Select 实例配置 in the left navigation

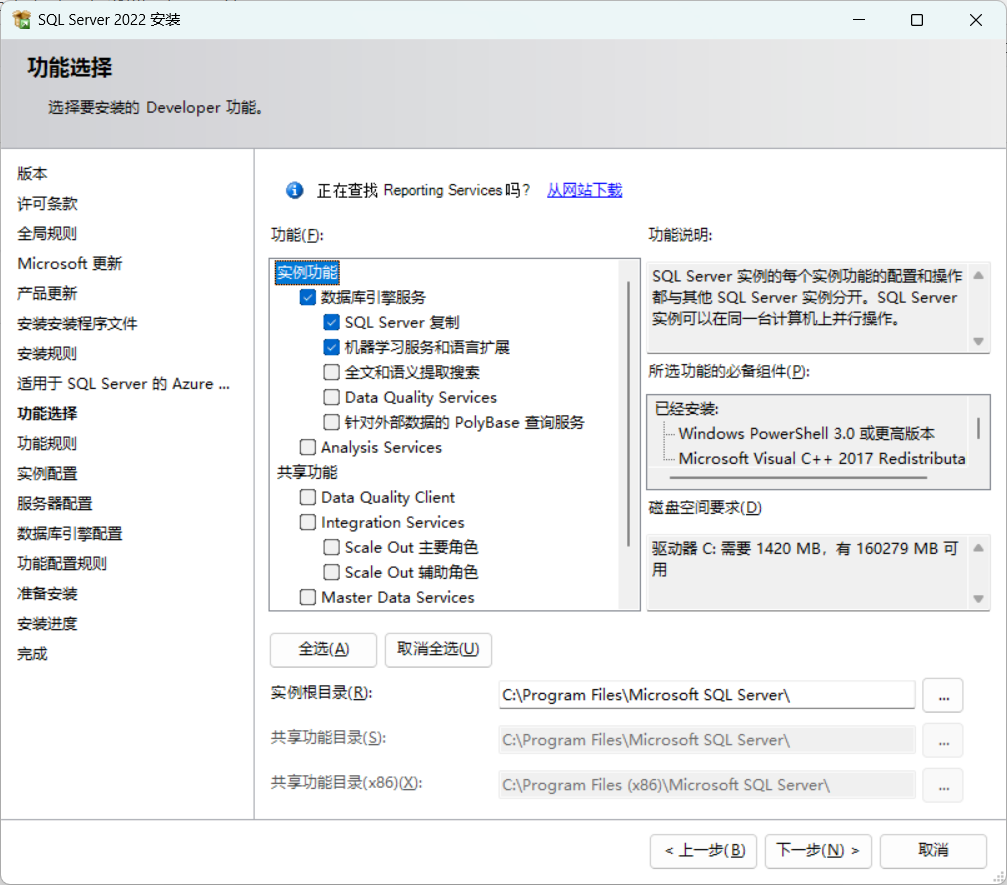47,473
